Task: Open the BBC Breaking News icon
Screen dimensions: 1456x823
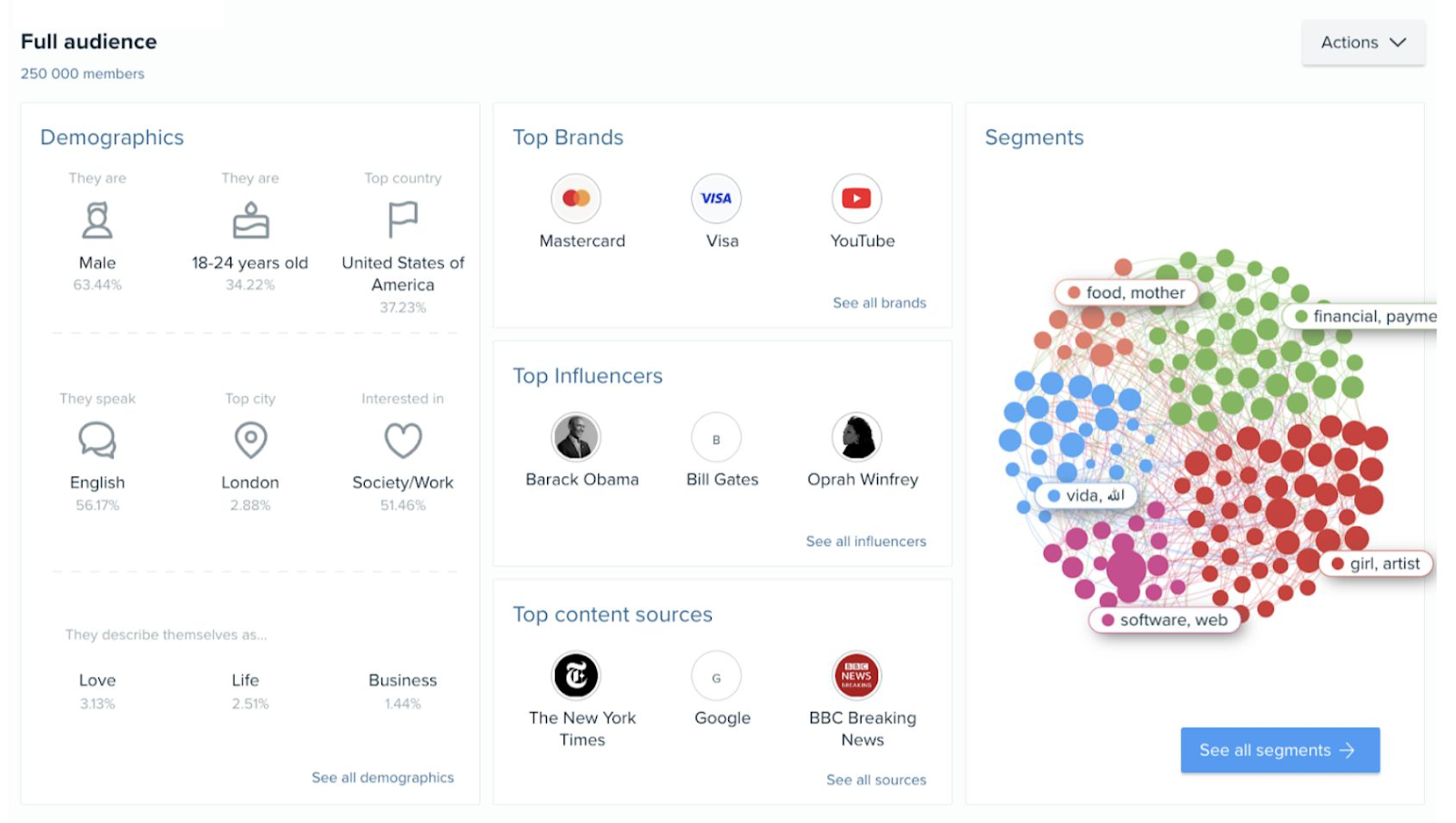Action: (x=856, y=676)
